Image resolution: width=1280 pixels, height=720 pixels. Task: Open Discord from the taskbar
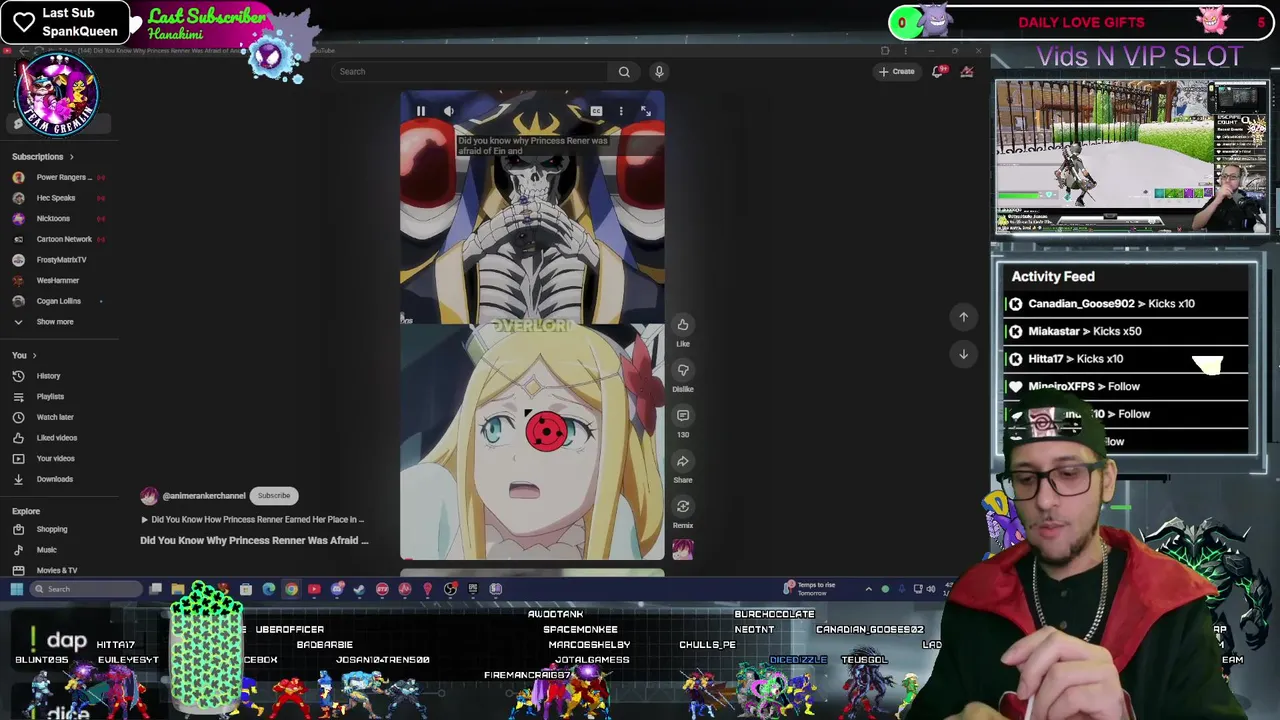point(337,589)
